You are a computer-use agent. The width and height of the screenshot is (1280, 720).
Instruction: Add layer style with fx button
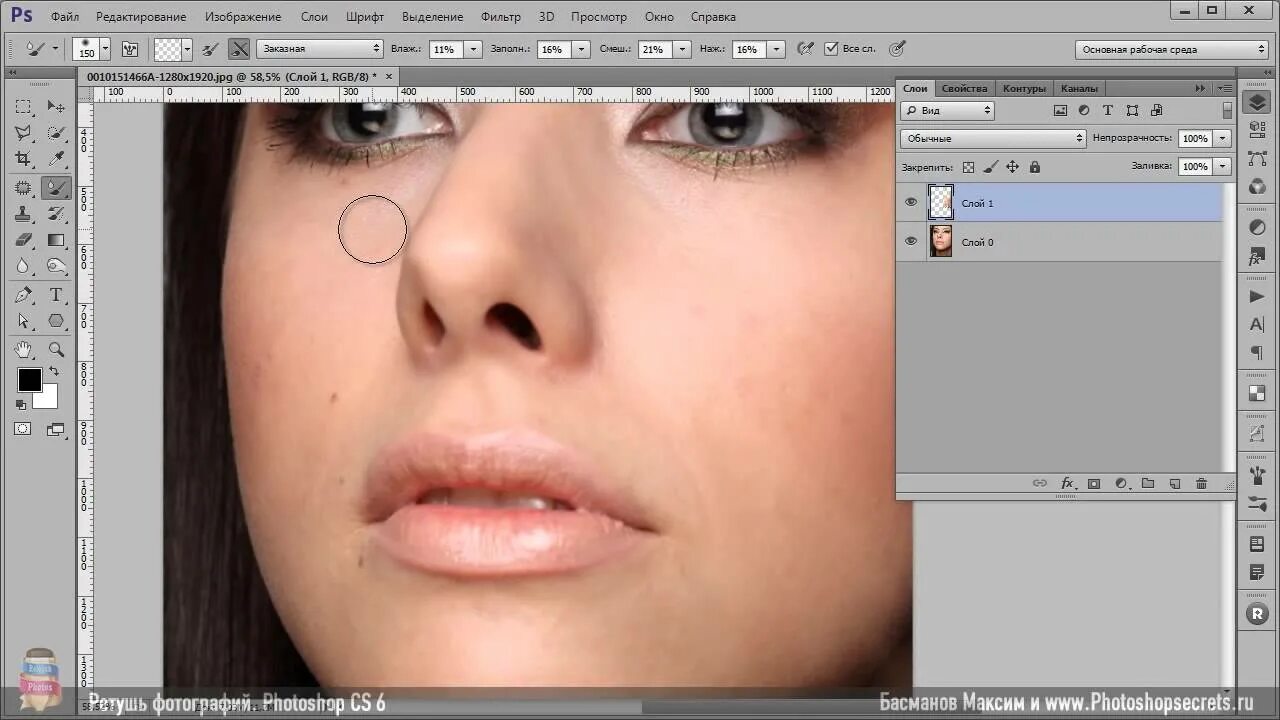coord(1067,484)
